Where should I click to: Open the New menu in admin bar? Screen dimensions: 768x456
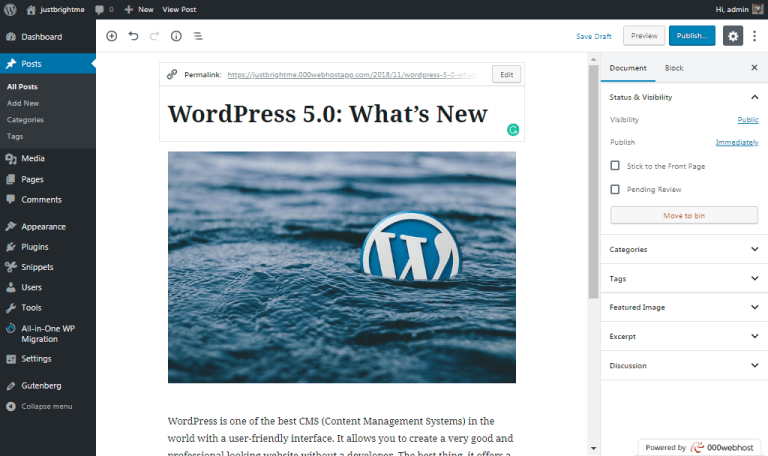pos(139,9)
